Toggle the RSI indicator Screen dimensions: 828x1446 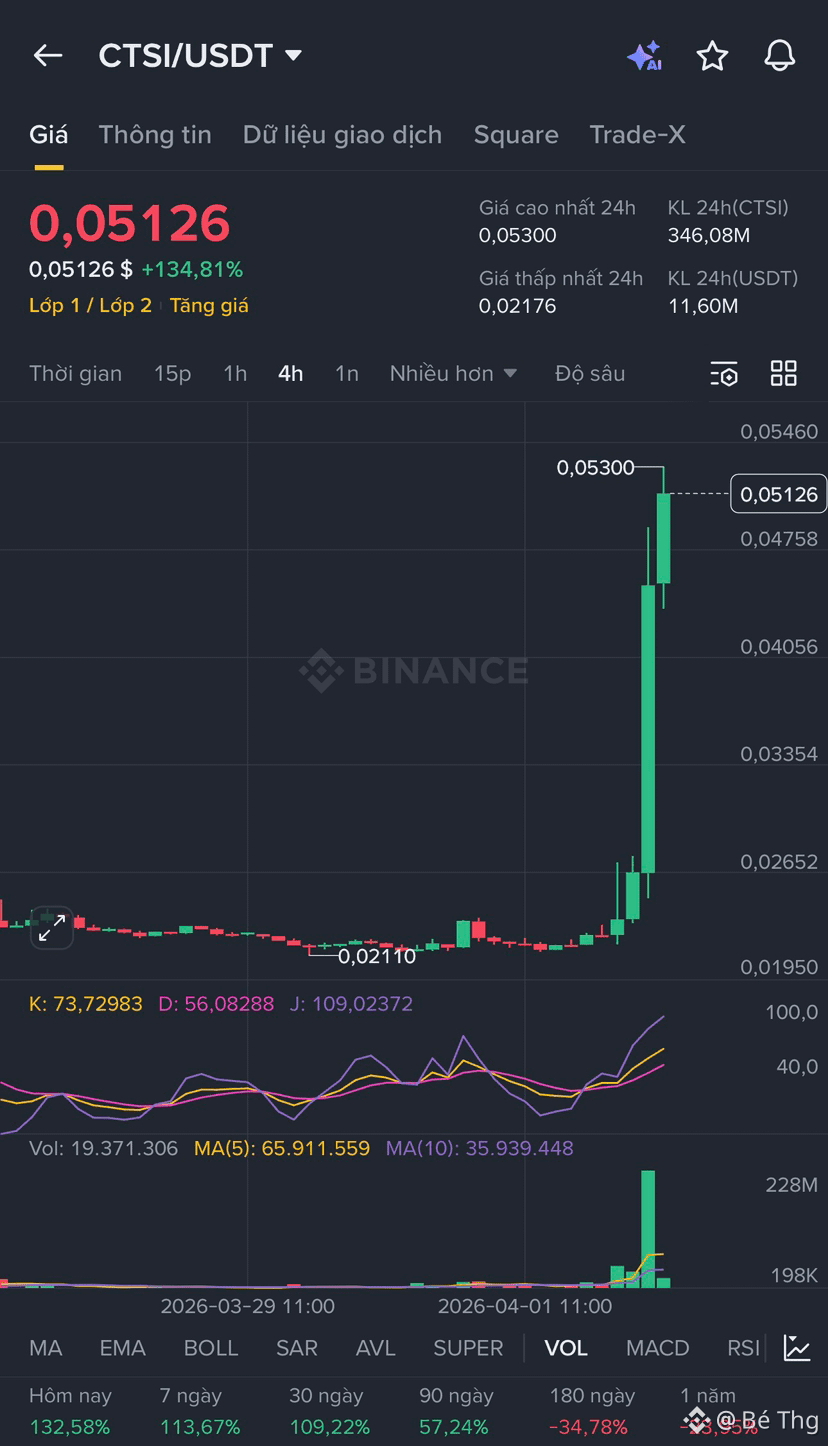743,1348
